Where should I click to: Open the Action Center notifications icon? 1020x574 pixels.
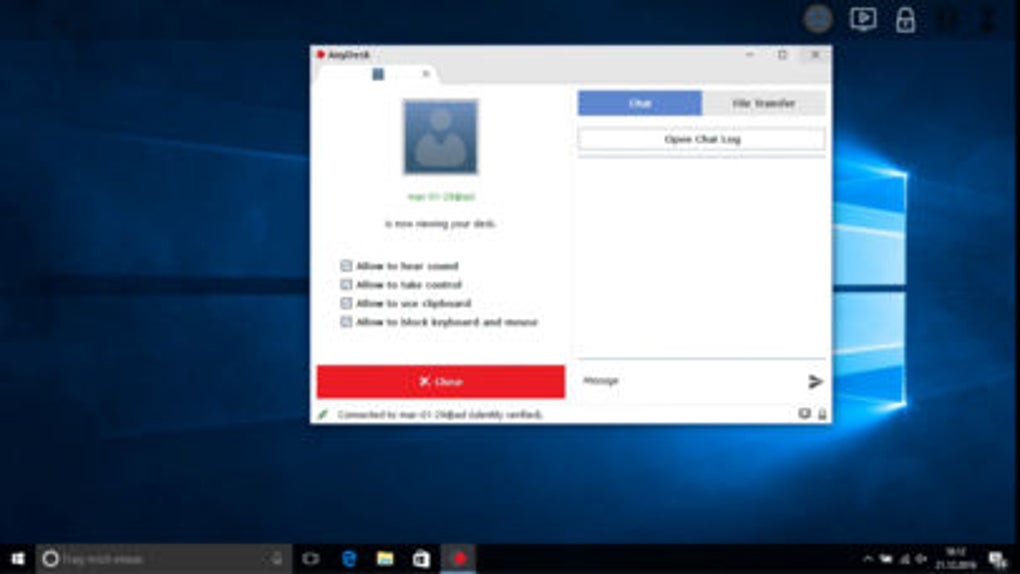coord(998,559)
